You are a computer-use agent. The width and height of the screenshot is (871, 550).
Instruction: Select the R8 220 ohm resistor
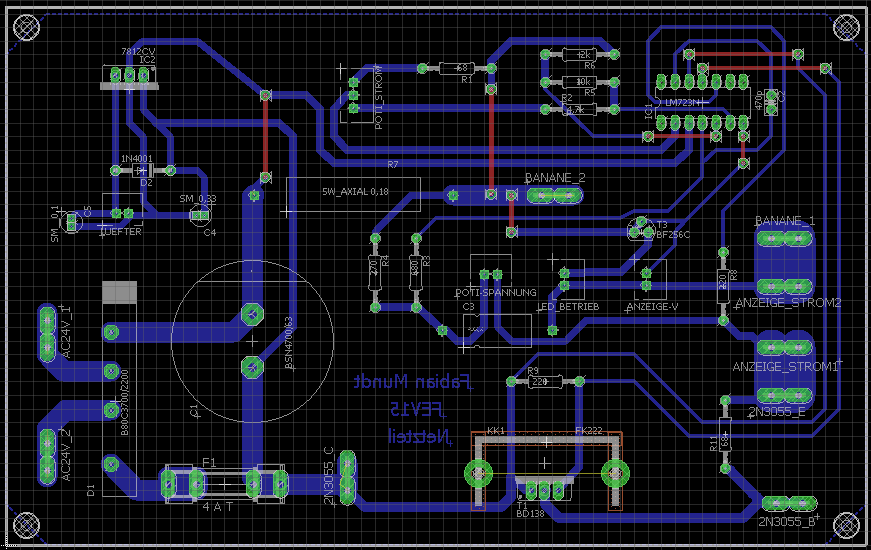click(723, 286)
